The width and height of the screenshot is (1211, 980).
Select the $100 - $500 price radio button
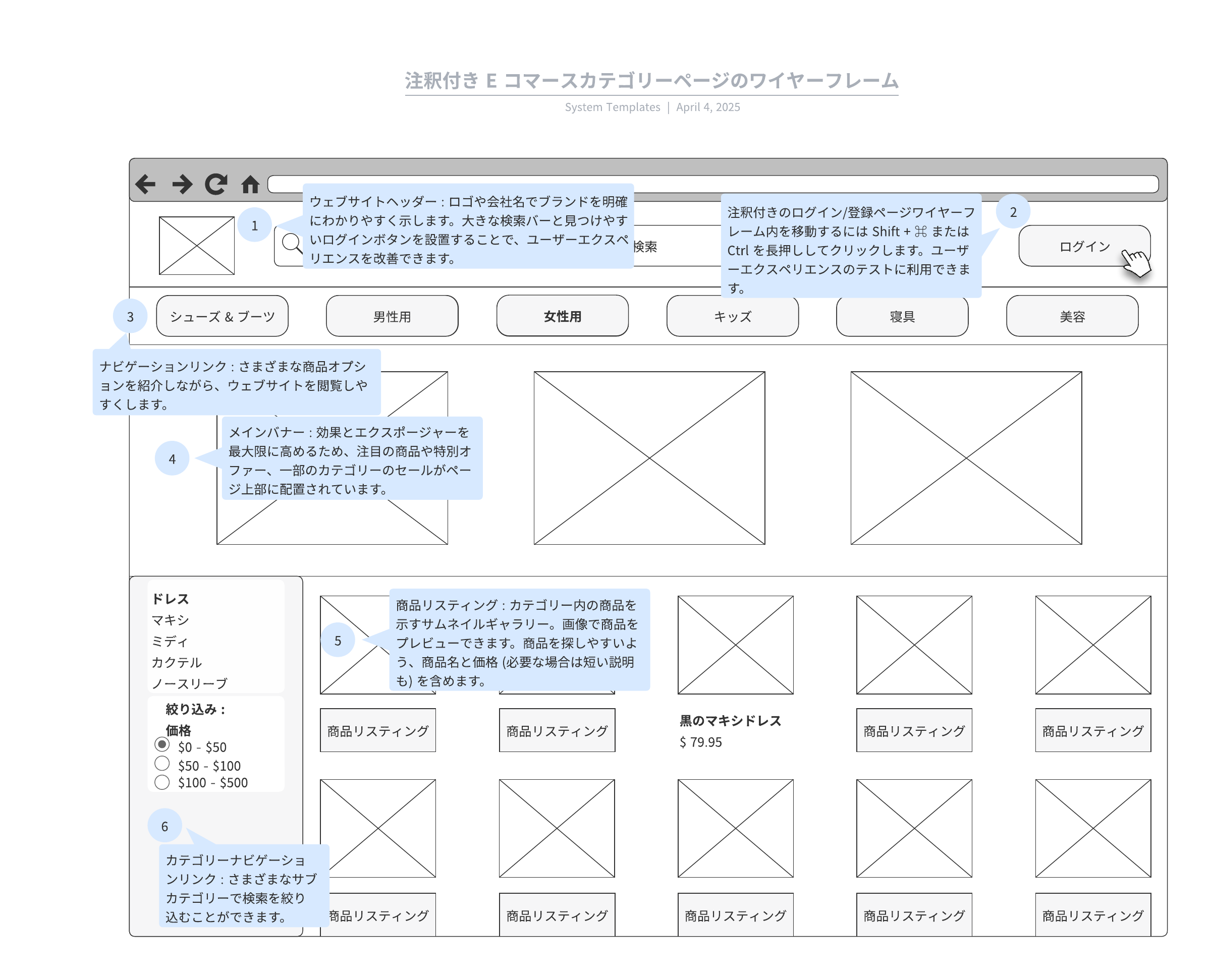click(162, 782)
